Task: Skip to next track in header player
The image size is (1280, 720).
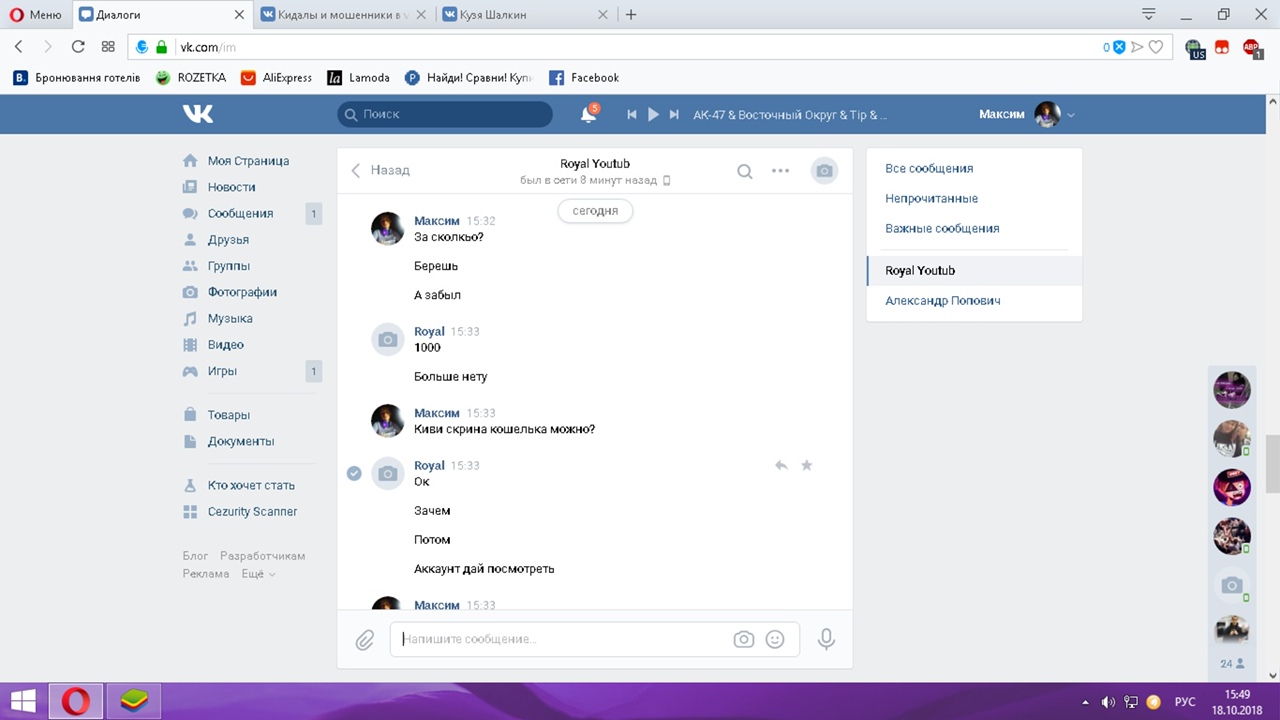Action: tap(675, 115)
